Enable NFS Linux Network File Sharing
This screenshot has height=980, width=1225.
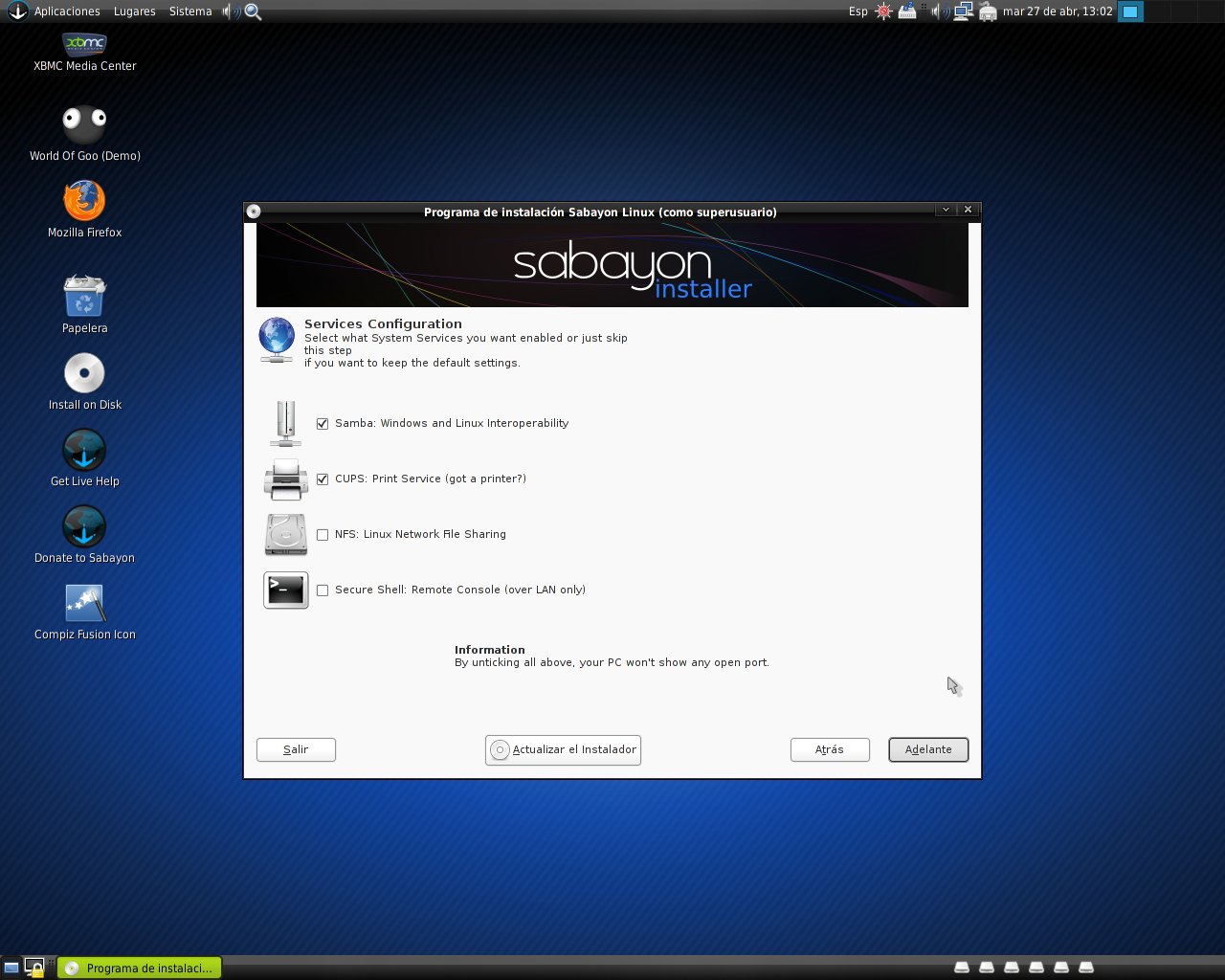coord(323,535)
